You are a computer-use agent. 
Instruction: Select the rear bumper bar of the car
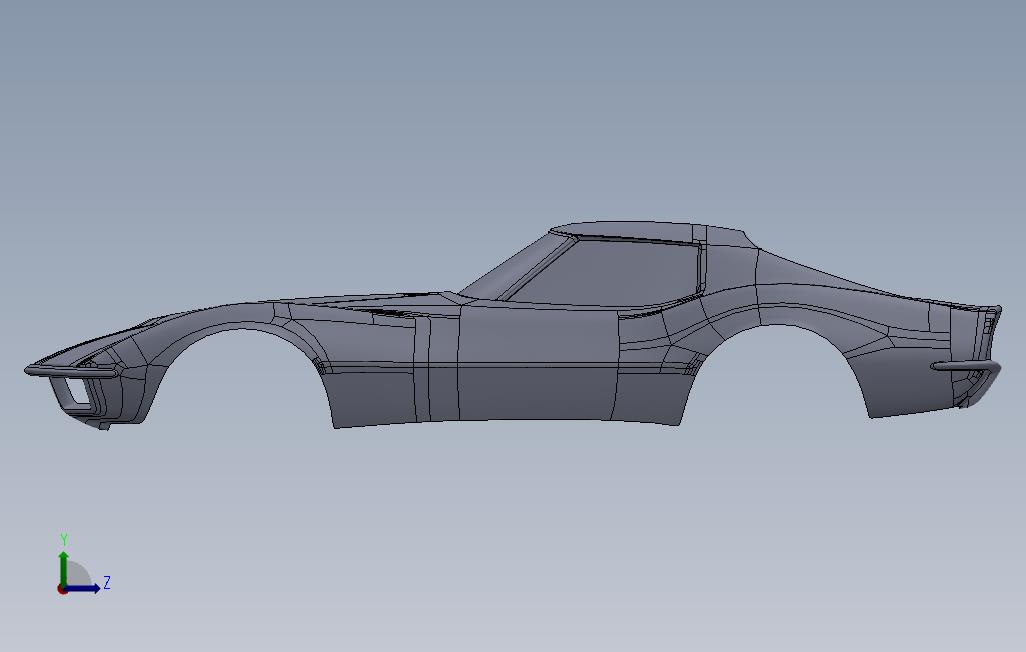point(967,367)
